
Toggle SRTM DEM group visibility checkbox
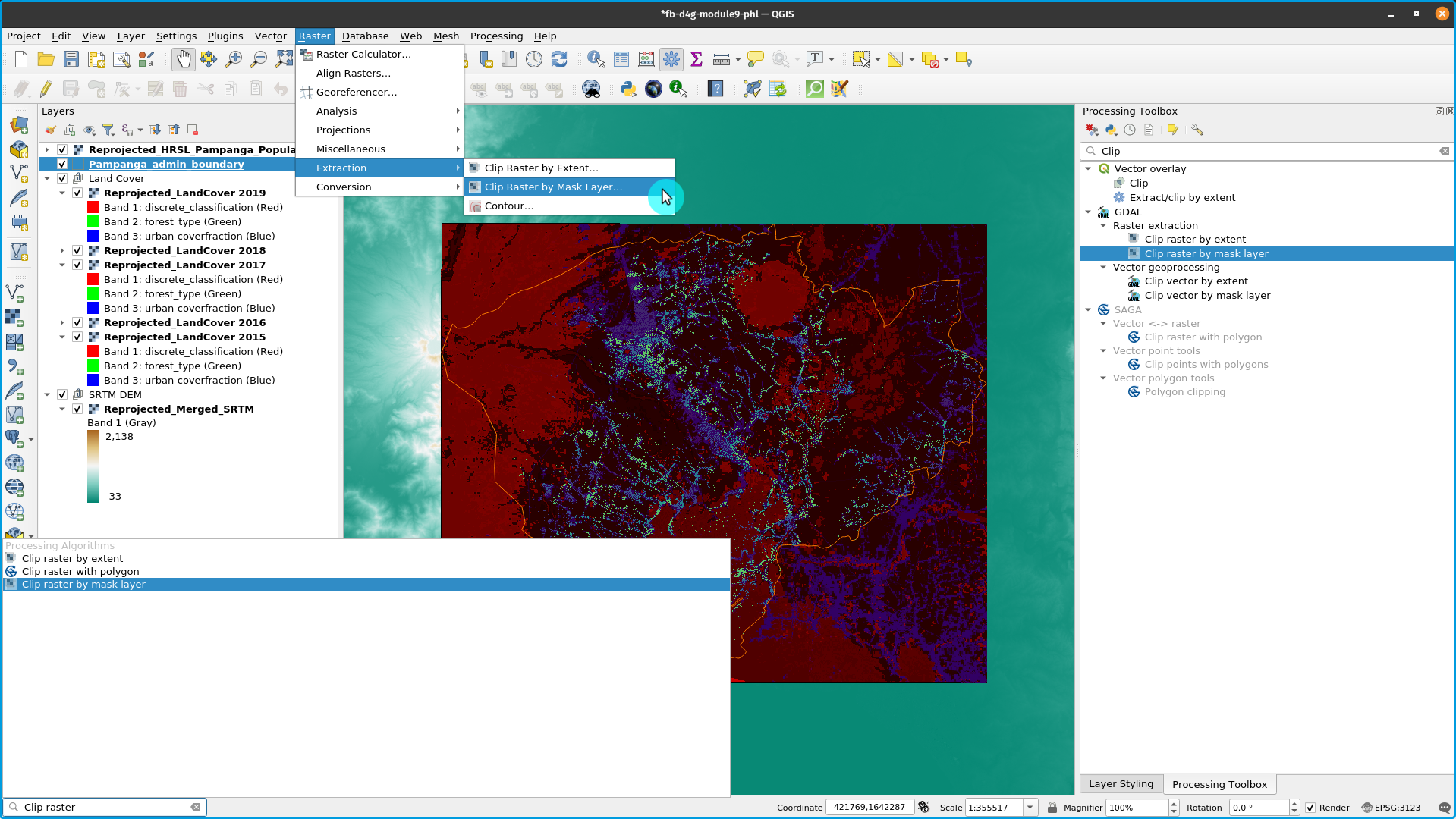62,394
